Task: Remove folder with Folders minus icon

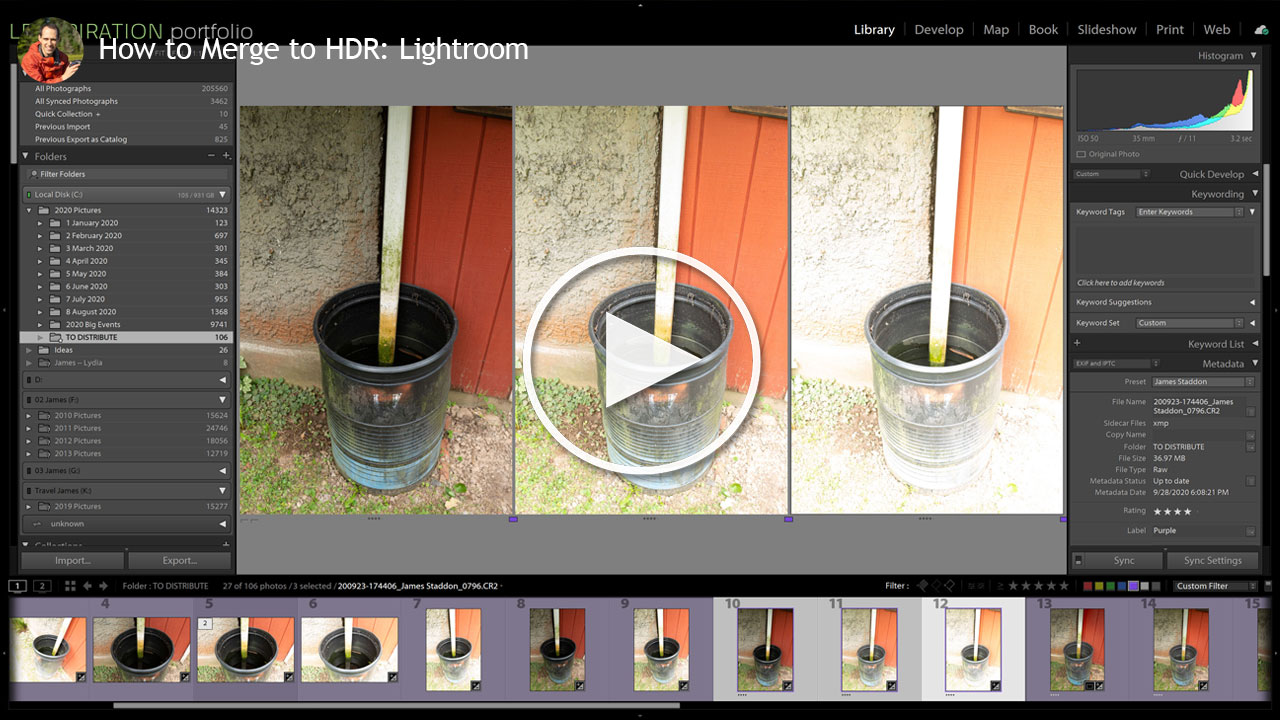Action: pyautogui.click(x=211, y=156)
